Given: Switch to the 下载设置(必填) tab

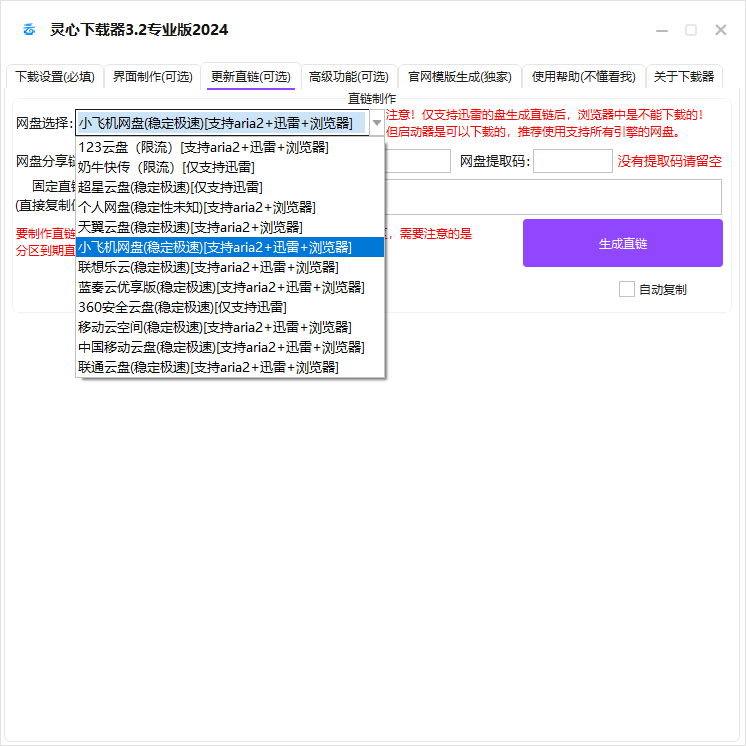Looking at the screenshot, I should (55, 77).
